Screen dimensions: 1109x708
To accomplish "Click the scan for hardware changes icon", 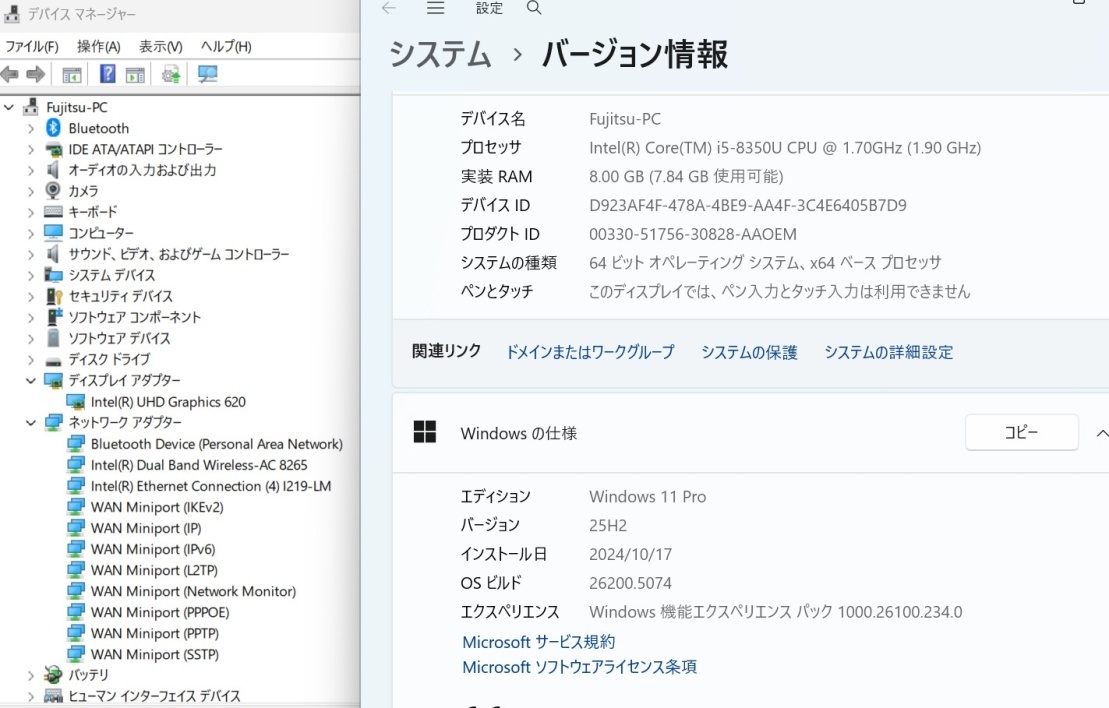I will pyautogui.click(x=208, y=74).
